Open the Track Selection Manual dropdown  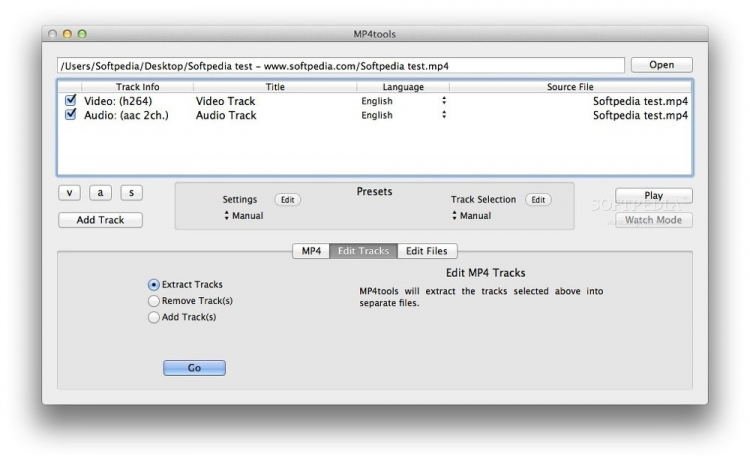coord(472,216)
